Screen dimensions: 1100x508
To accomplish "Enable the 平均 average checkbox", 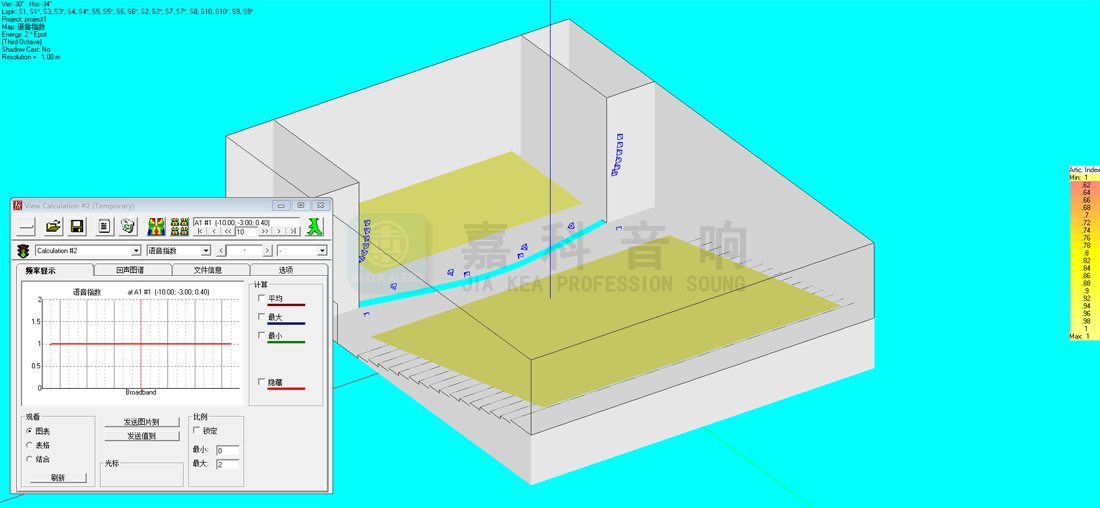I will pyautogui.click(x=262, y=298).
